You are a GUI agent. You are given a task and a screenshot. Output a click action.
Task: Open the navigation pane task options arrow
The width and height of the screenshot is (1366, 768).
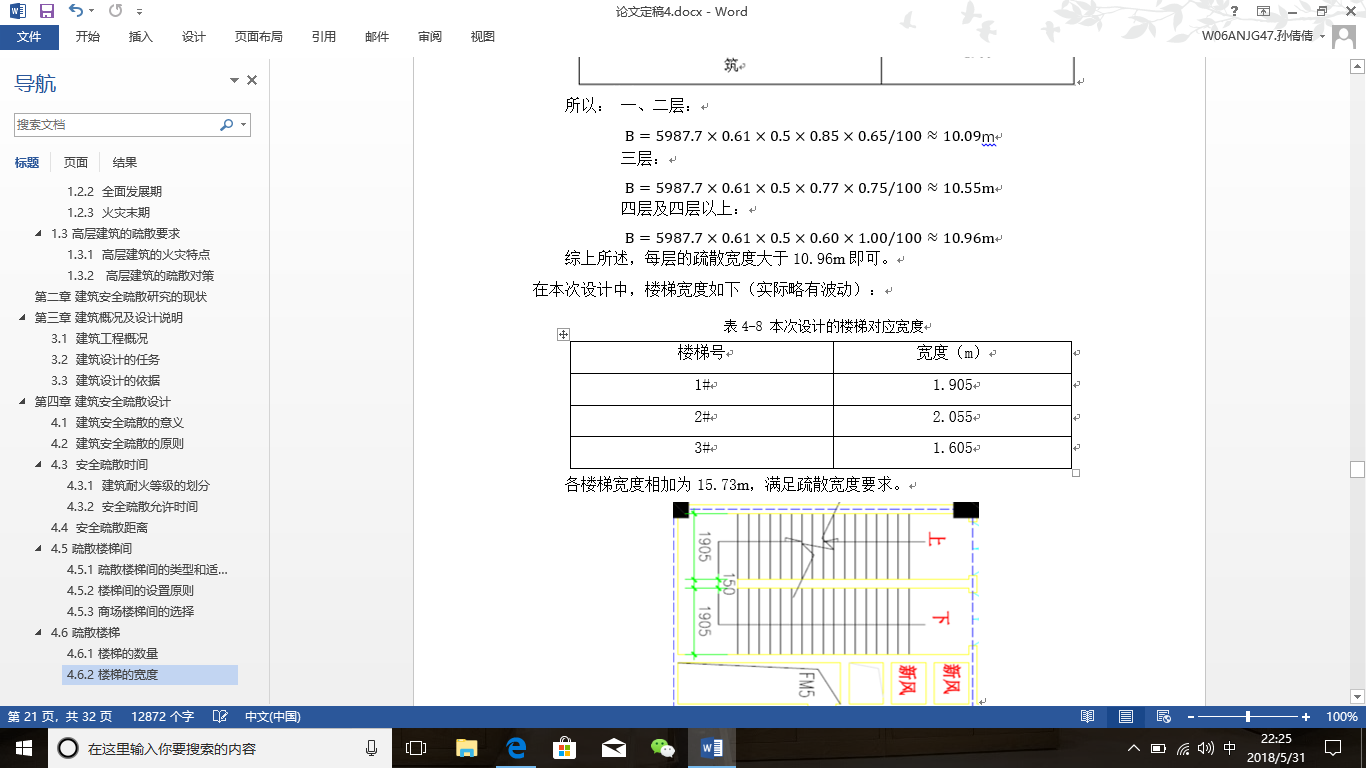[x=235, y=80]
